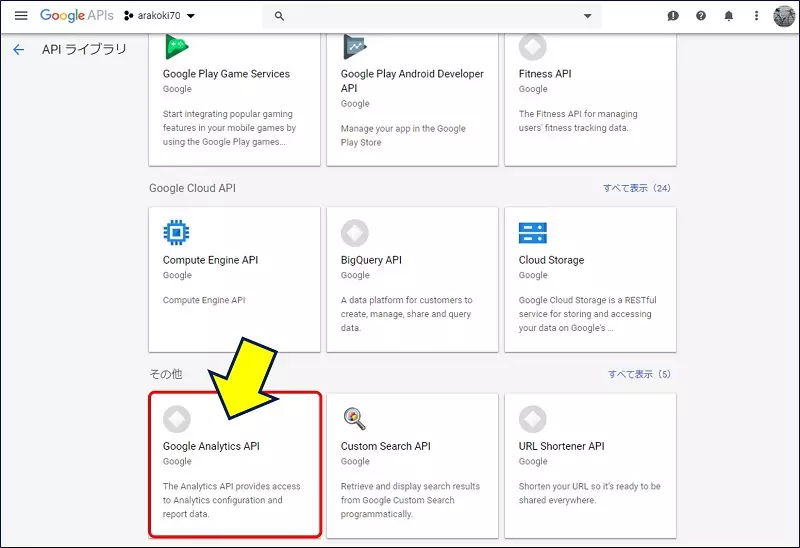The width and height of the screenshot is (800, 548).
Task: Open Google Play Game Services card title
Action: 226,74
